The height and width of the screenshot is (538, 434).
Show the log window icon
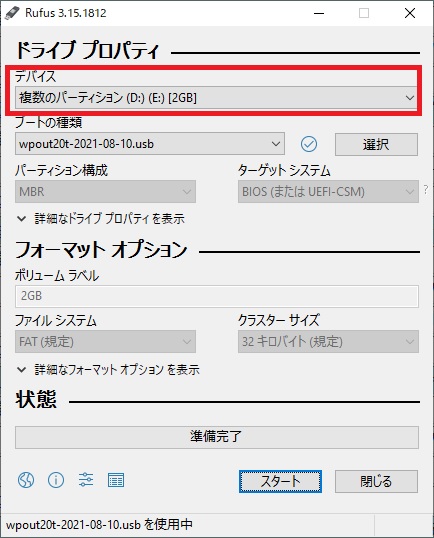click(x=116, y=480)
